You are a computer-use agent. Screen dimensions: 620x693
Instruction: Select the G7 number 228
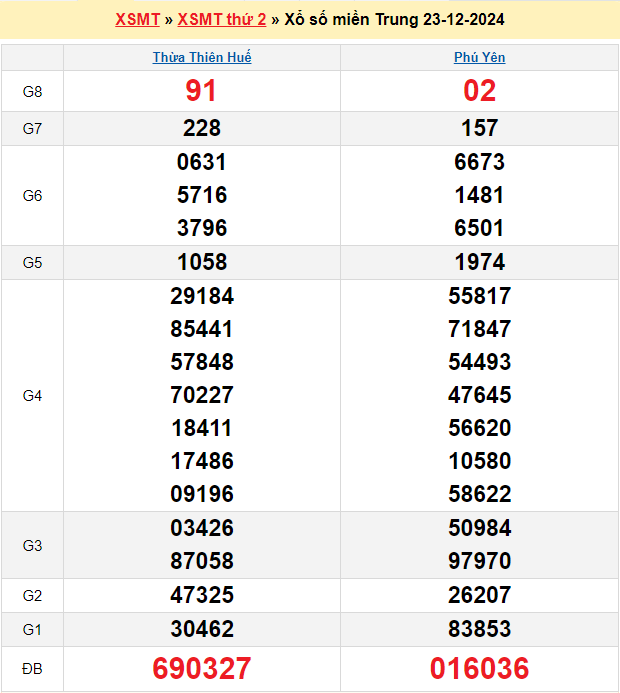[201, 128]
